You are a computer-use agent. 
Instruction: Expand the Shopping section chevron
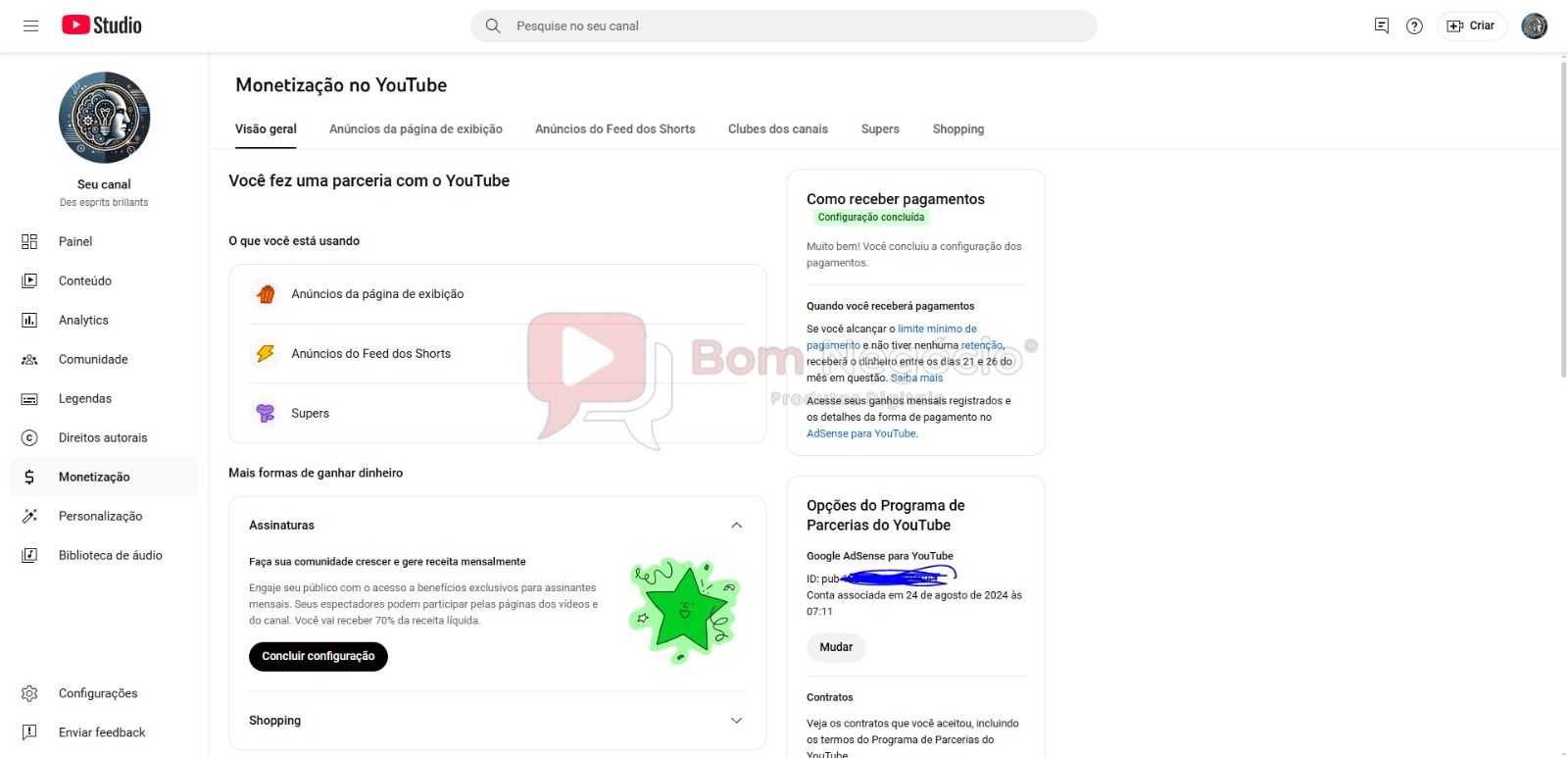tap(736, 721)
